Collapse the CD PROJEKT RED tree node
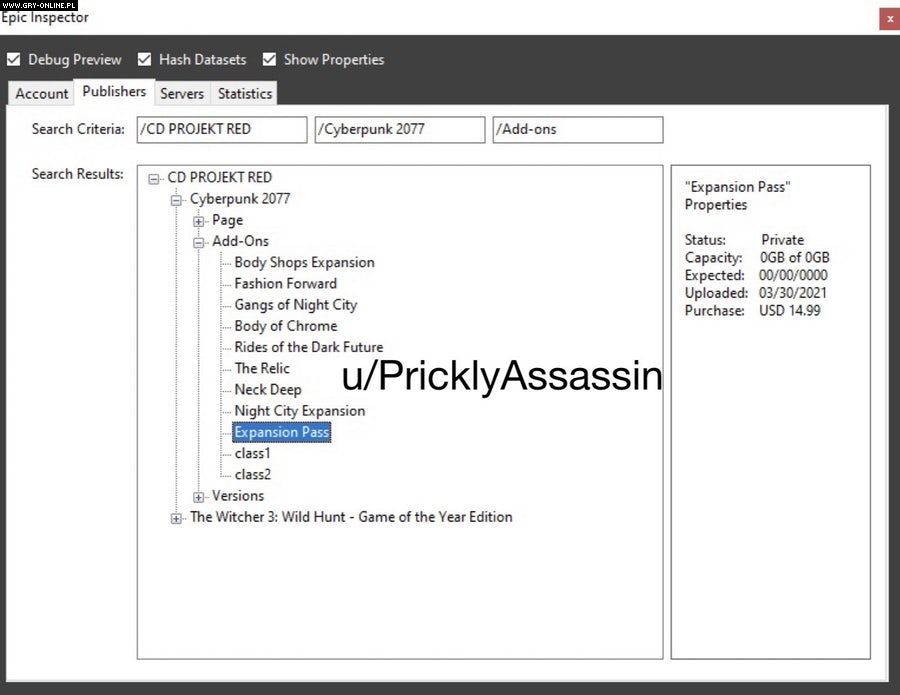 (154, 179)
